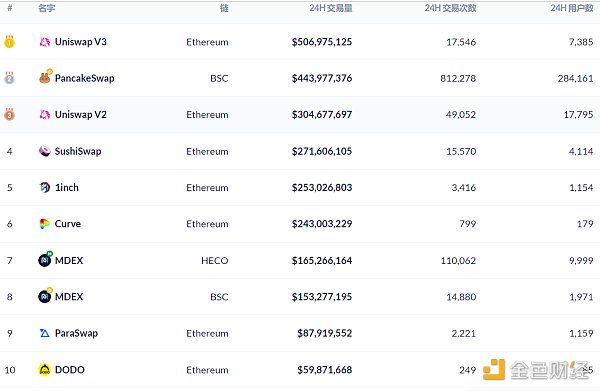Click the PancakeSwap bunny icon
This screenshot has height=391, width=600.
coord(45,77)
